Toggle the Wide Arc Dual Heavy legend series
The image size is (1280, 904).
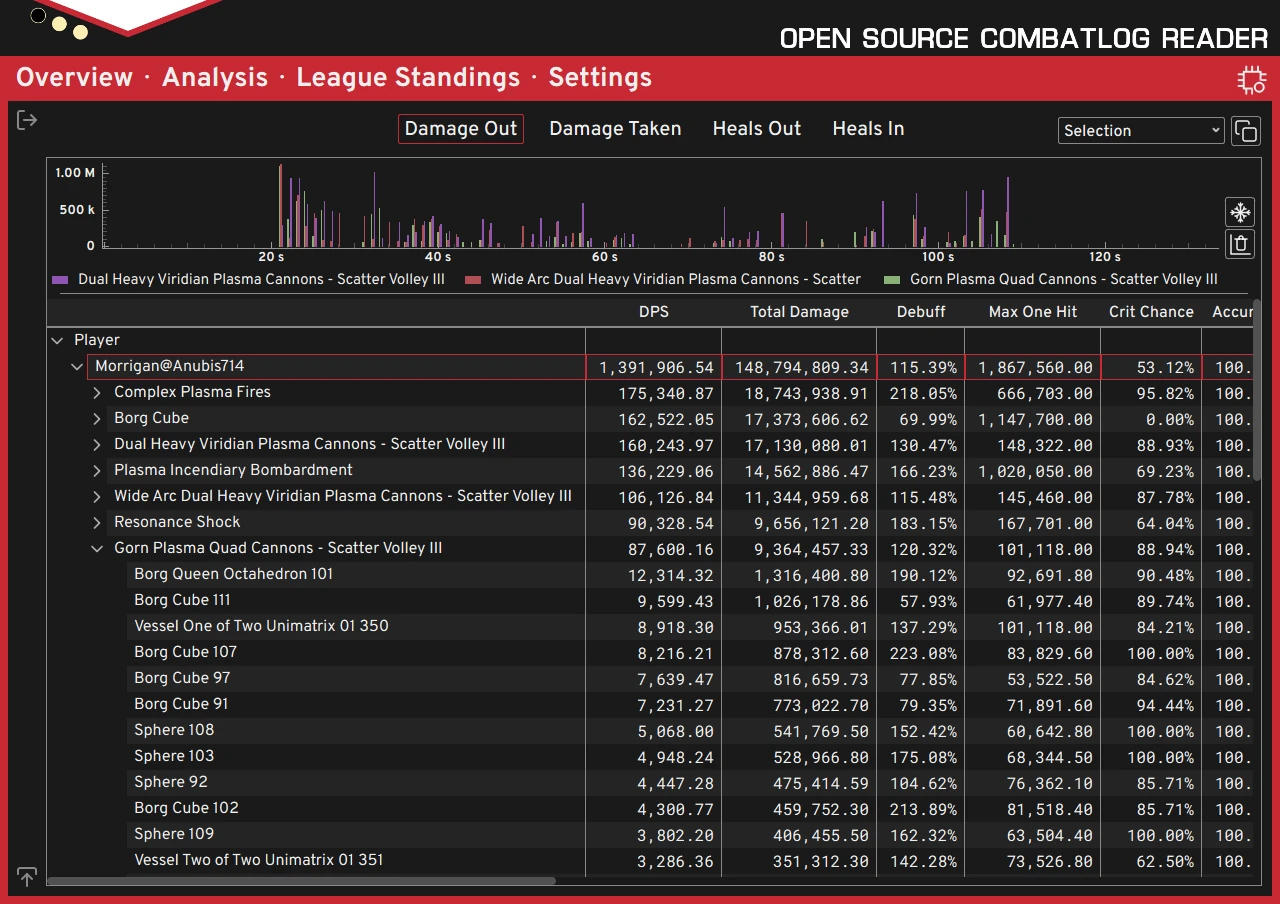[673, 279]
